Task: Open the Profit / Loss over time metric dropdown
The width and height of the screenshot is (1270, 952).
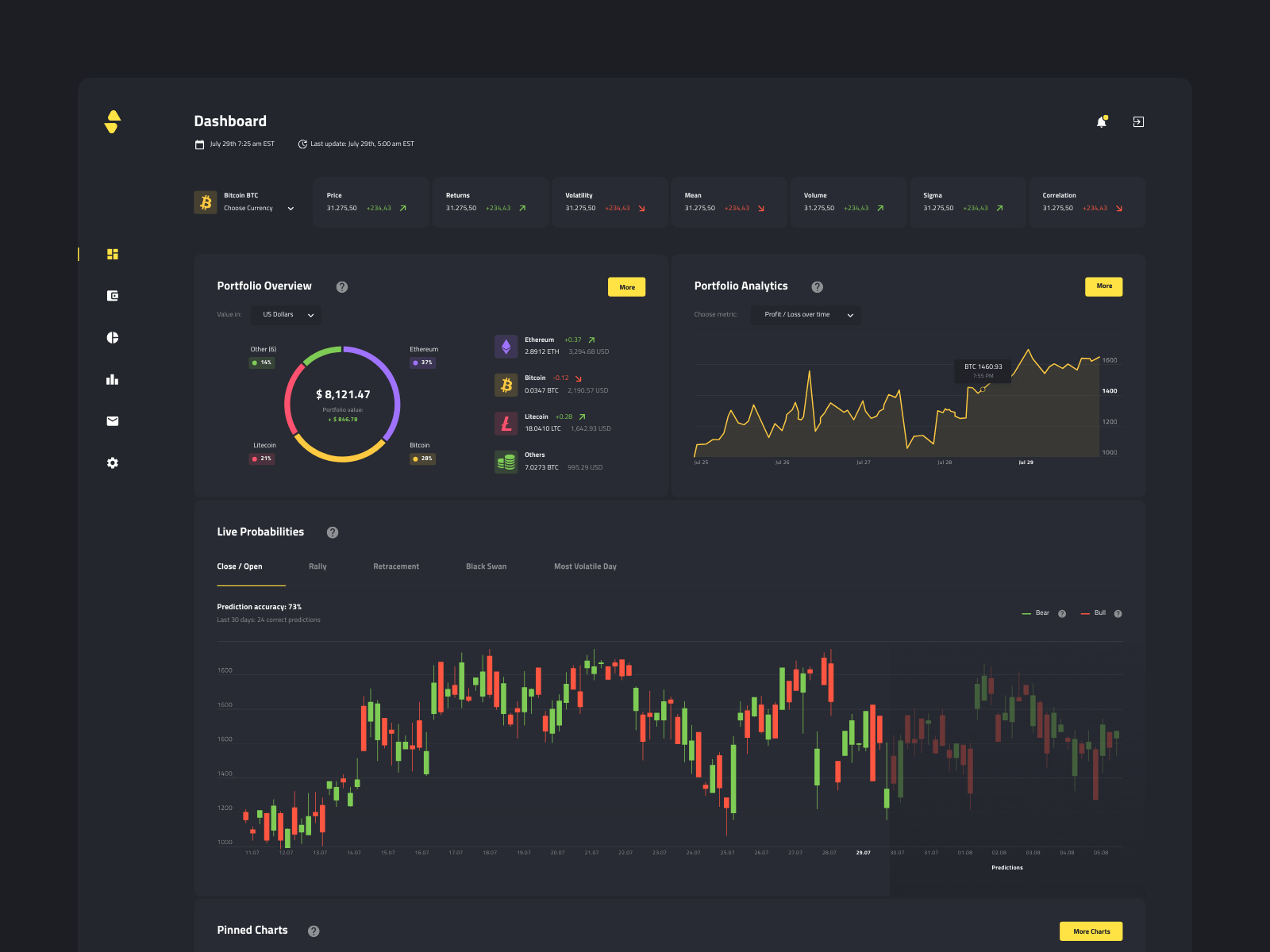Action: click(806, 315)
